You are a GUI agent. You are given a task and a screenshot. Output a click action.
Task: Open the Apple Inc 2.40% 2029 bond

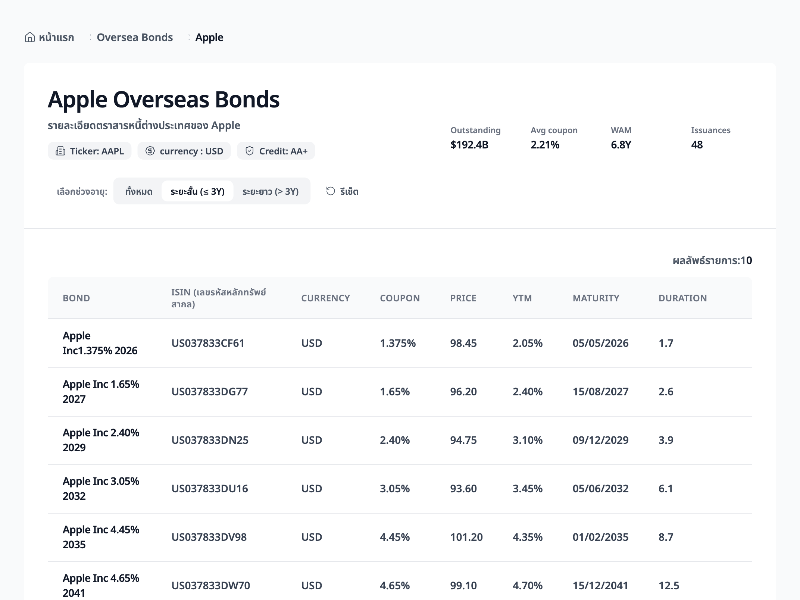(x=101, y=440)
